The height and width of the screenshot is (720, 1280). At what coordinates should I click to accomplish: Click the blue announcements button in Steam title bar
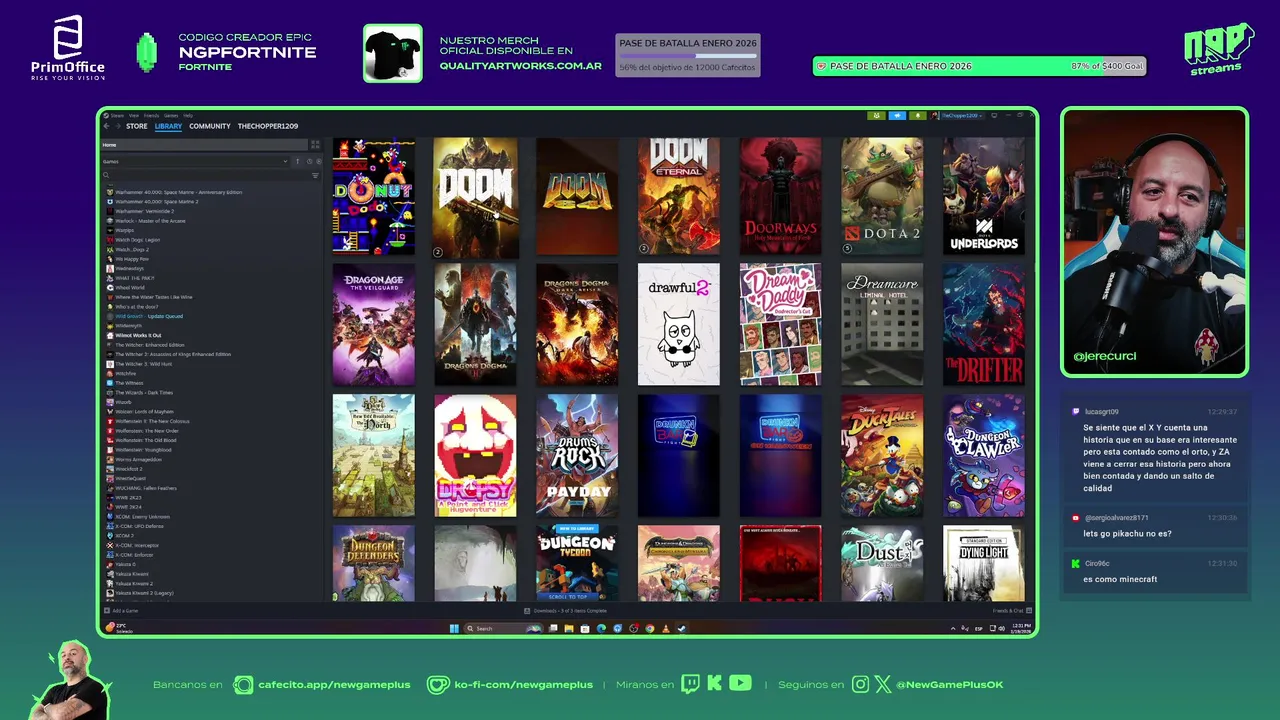coord(897,115)
